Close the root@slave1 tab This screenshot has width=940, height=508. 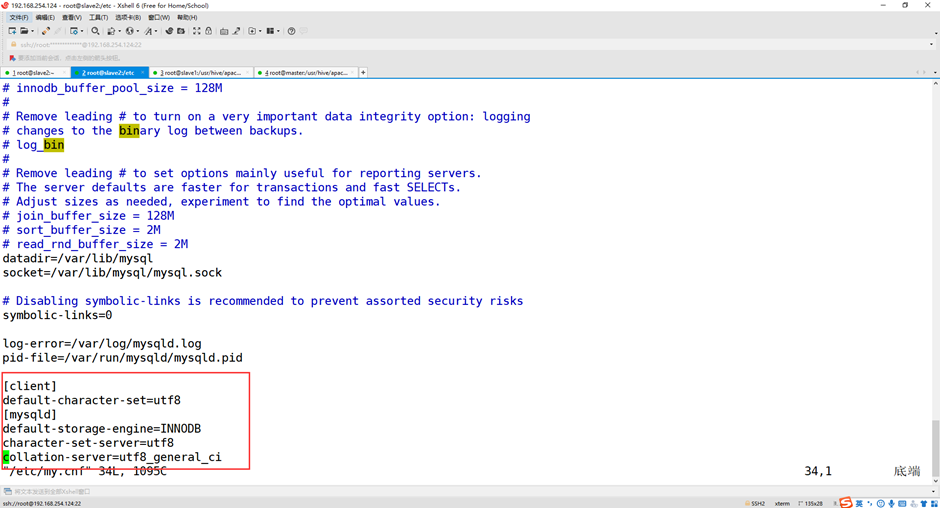point(247,73)
